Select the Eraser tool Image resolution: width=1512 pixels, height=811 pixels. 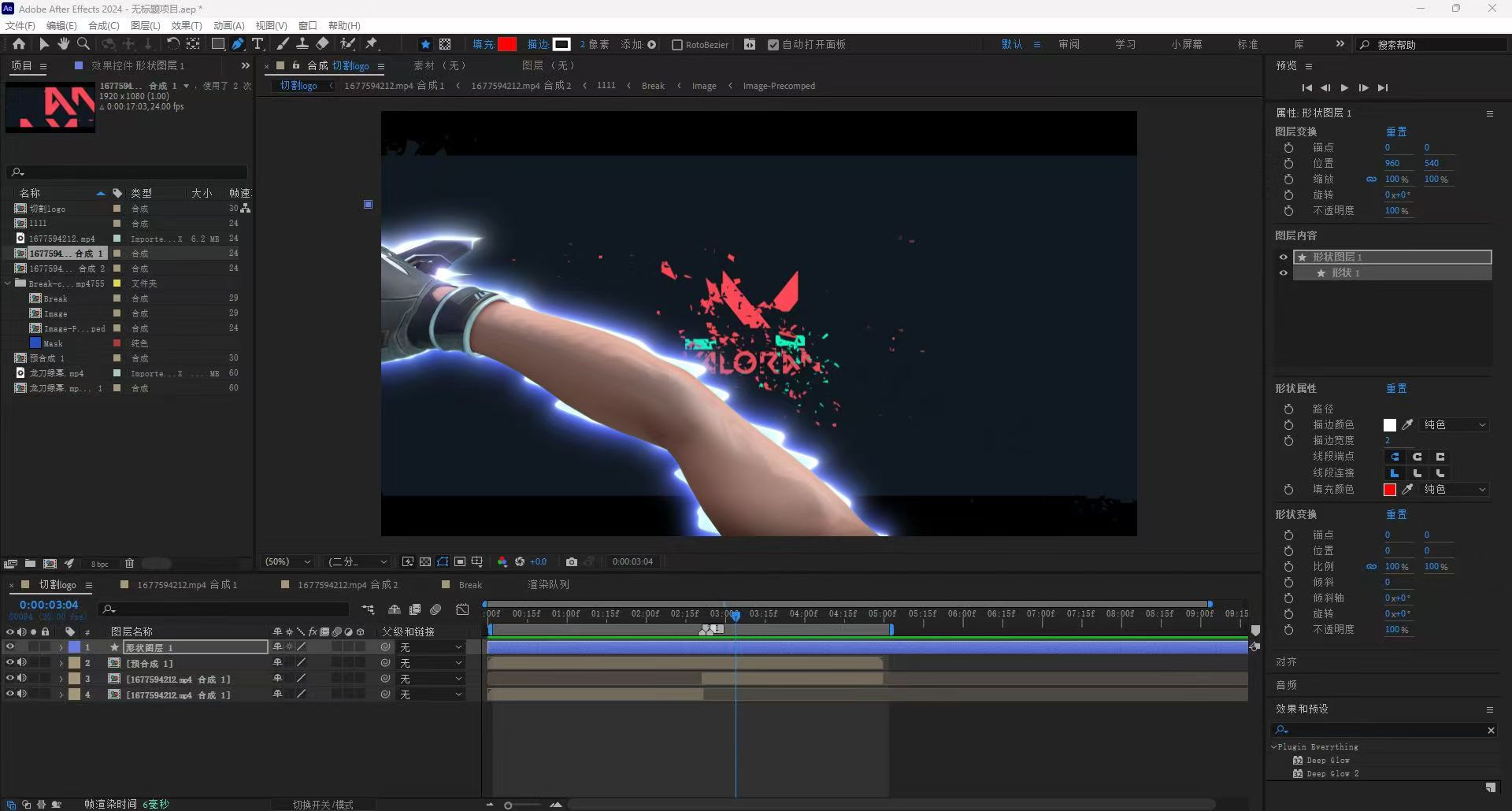tap(322, 44)
